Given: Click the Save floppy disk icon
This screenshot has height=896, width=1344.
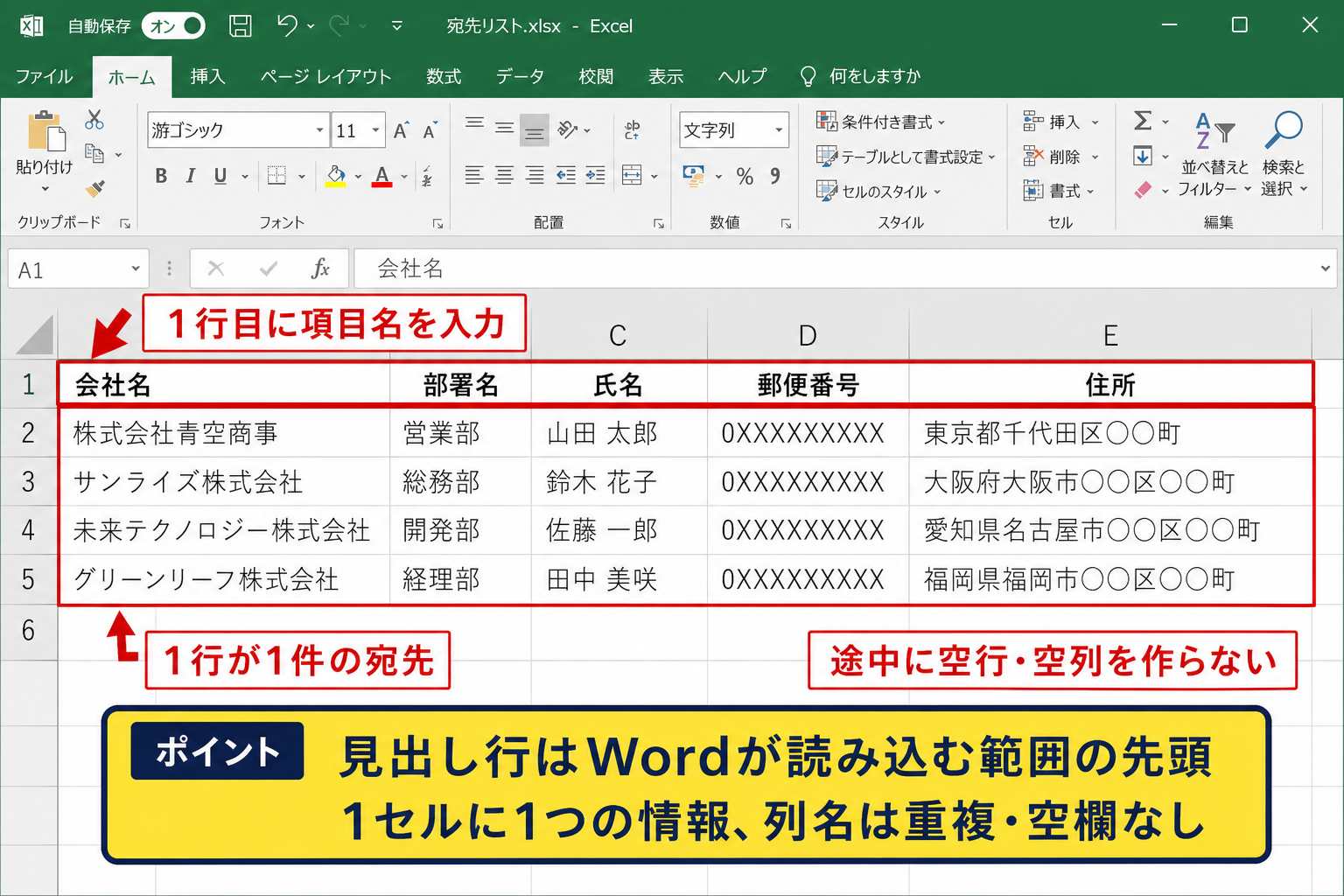Looking at the screenshot, I should tap(241, 26).
